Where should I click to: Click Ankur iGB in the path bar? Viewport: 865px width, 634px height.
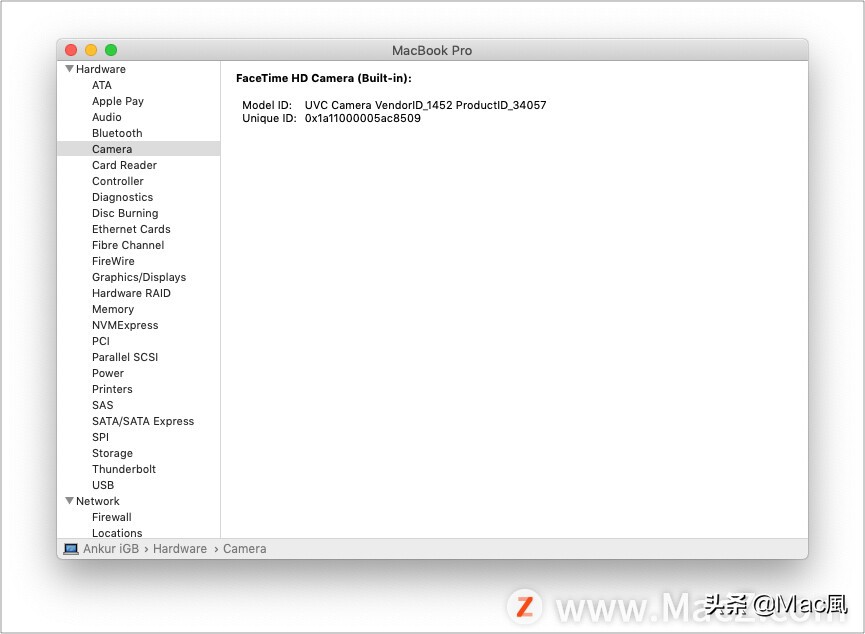pos(111,549)
